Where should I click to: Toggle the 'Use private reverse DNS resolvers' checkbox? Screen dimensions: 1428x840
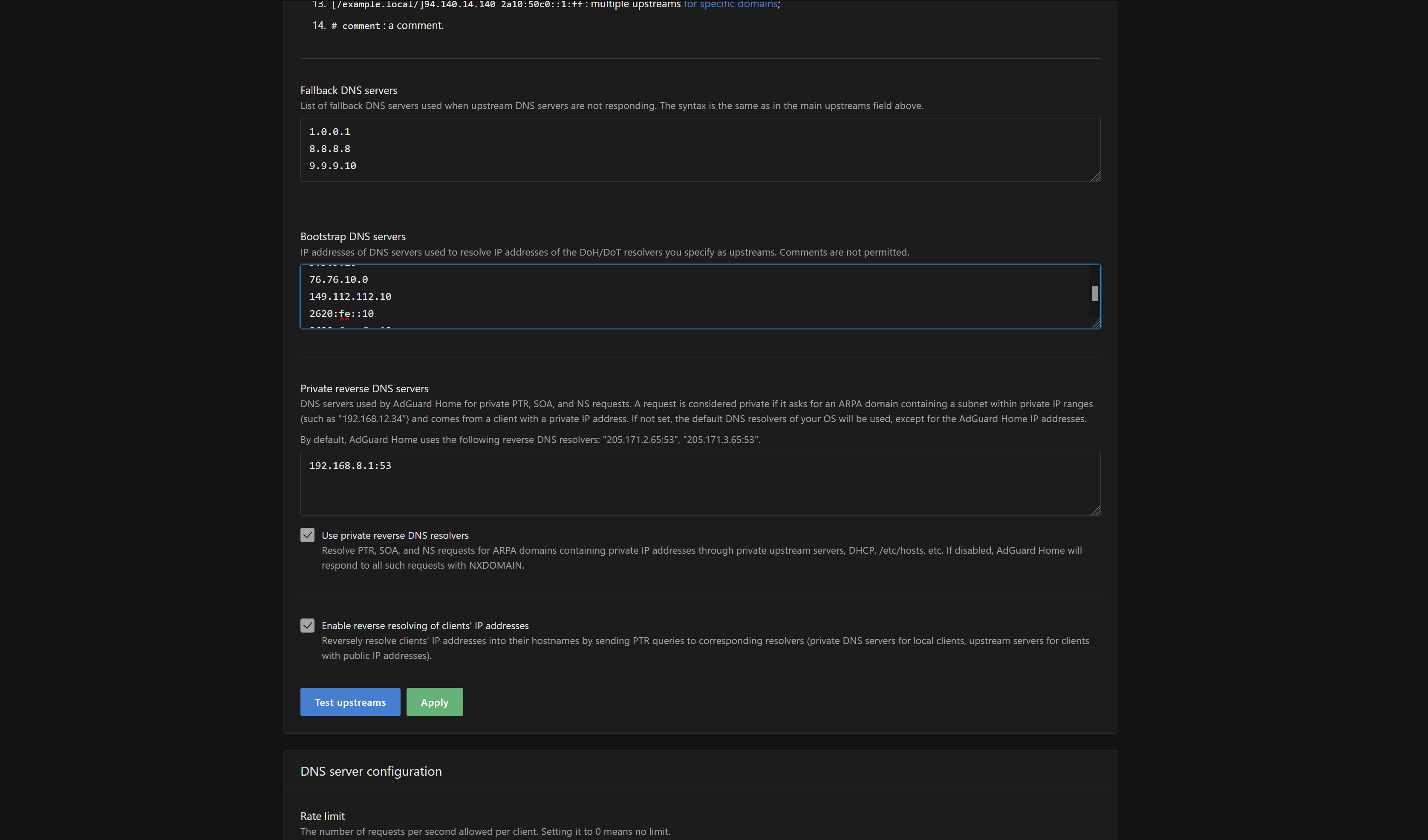(x=307, y=535)
